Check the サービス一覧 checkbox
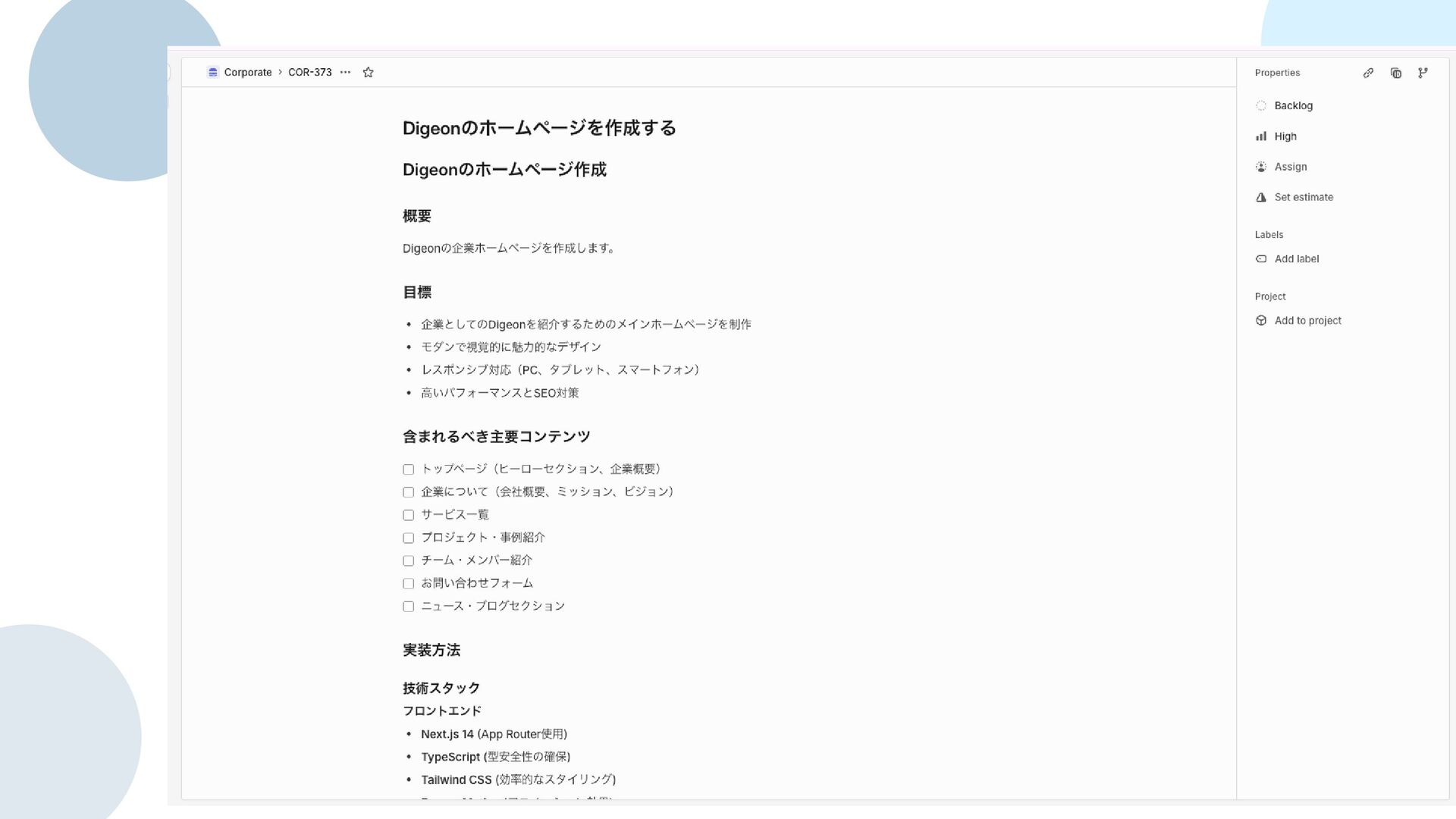This screenshot has height=819, width=1456. click(x=408, y=515)
